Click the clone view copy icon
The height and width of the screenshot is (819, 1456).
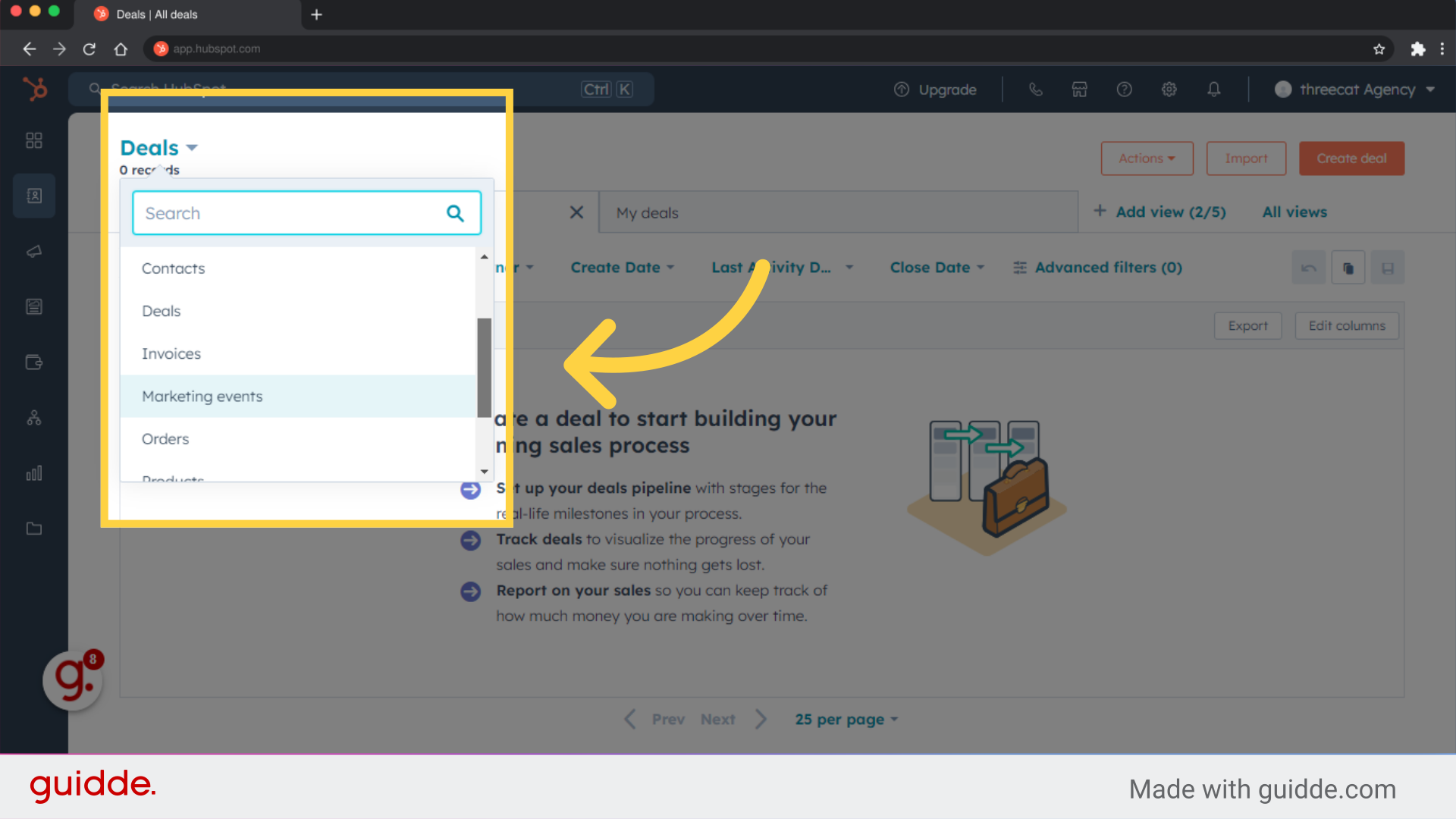pyautogui.click(x=1348, y=268)
